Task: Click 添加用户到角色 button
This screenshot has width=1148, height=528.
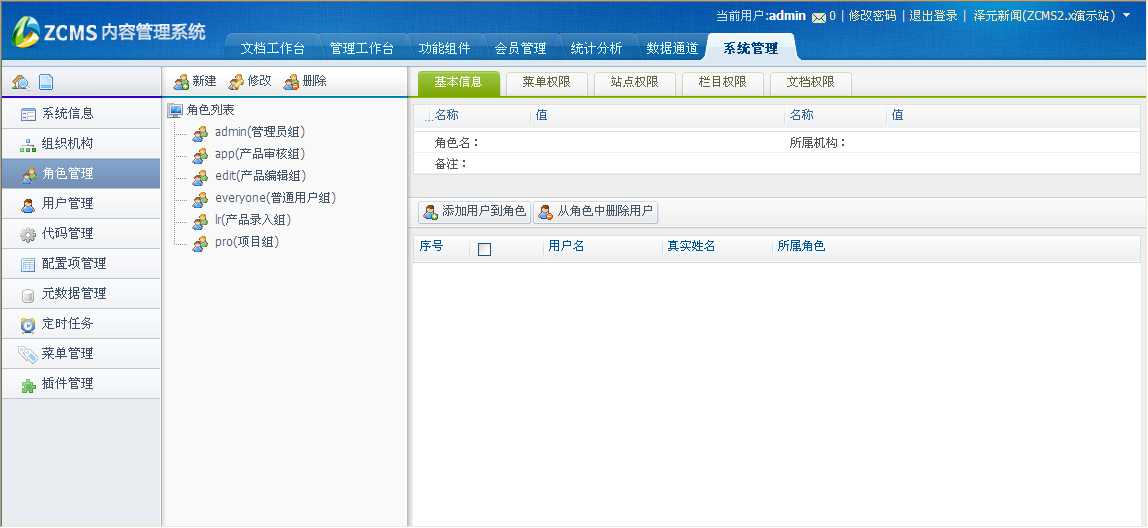Action: click(x=474, y=212)
